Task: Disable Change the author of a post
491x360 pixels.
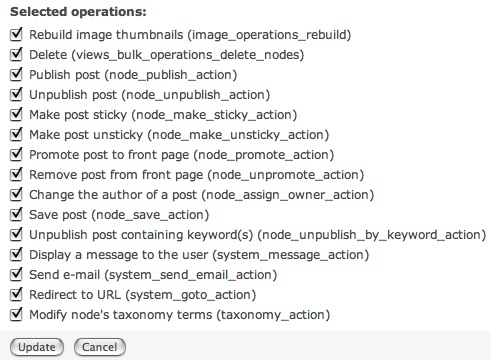Action: 16,195
